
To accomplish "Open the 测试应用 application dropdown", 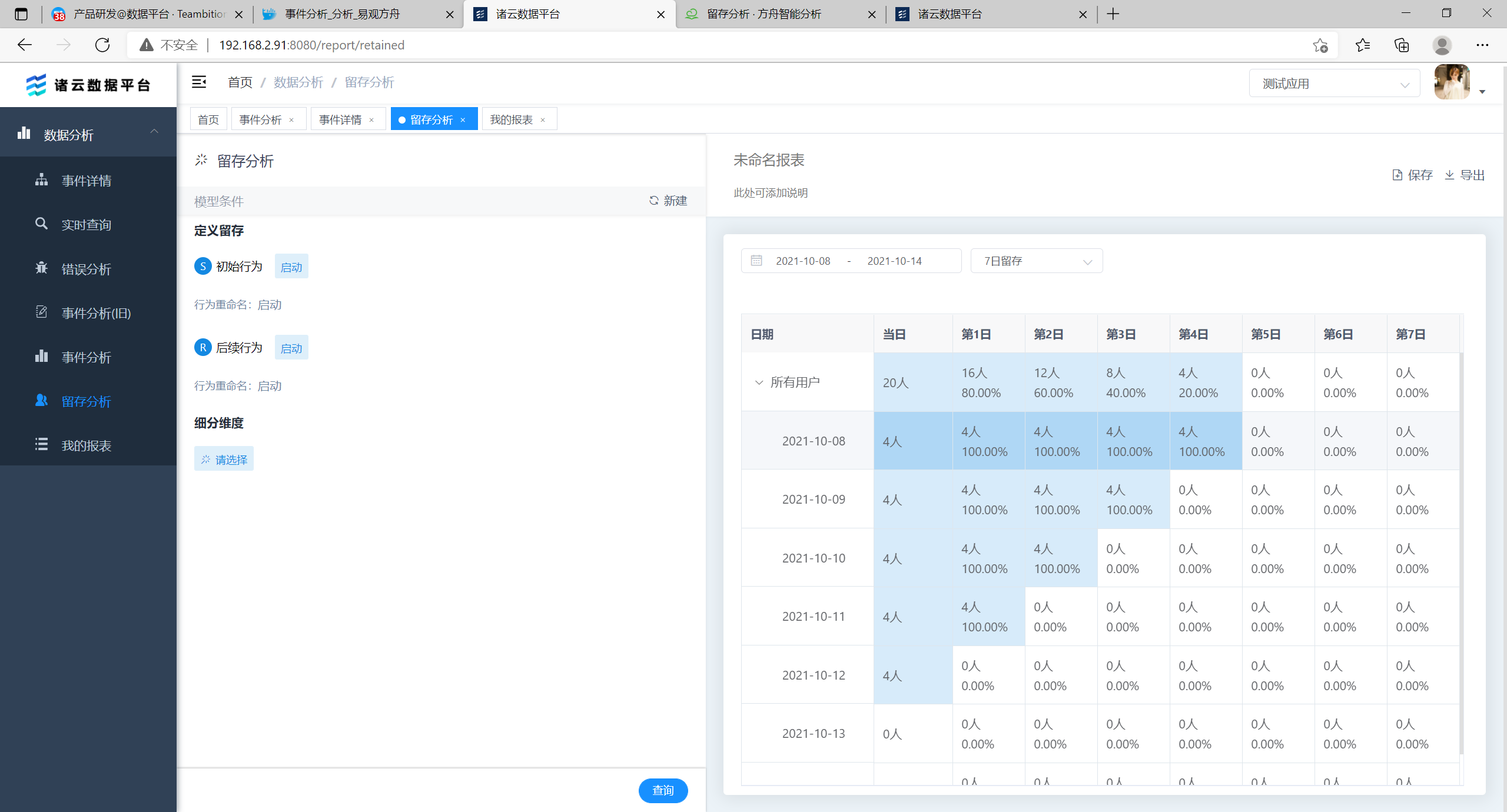I will pyautogui.click(x=1335, y=84).
